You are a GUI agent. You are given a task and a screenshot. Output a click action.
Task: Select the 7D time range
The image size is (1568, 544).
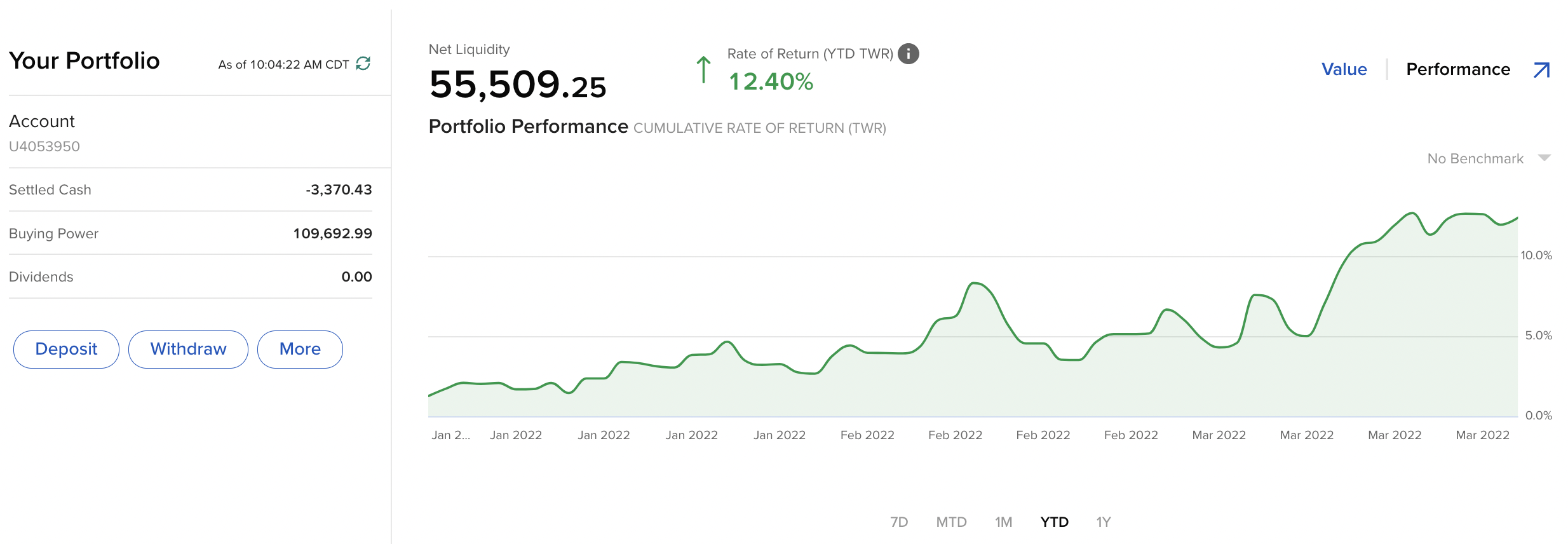click(x=898, y=522)
